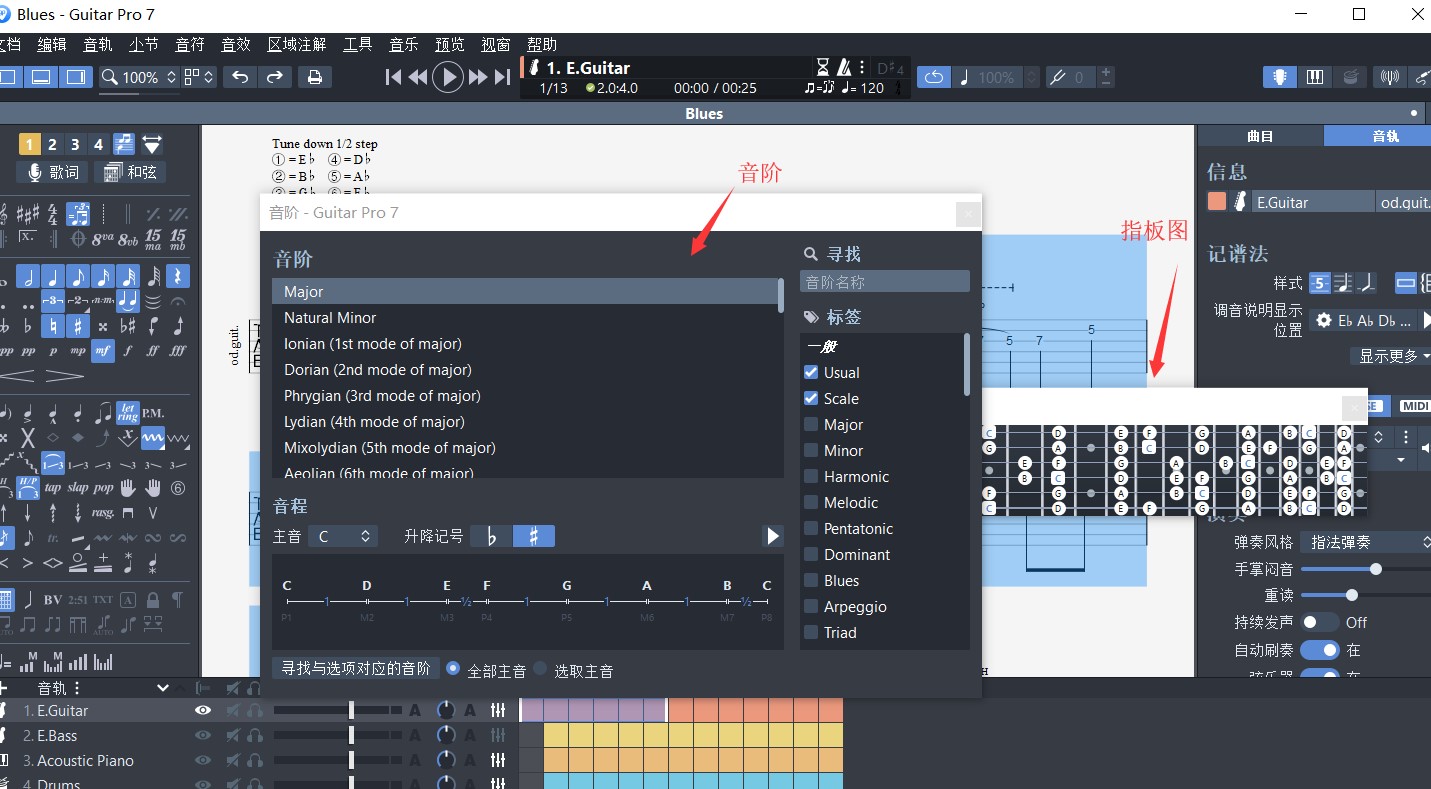Play the selected scale preview
Image resolution: width=1431 pixels, height=789 pixels.
click(x=772, y=536)
